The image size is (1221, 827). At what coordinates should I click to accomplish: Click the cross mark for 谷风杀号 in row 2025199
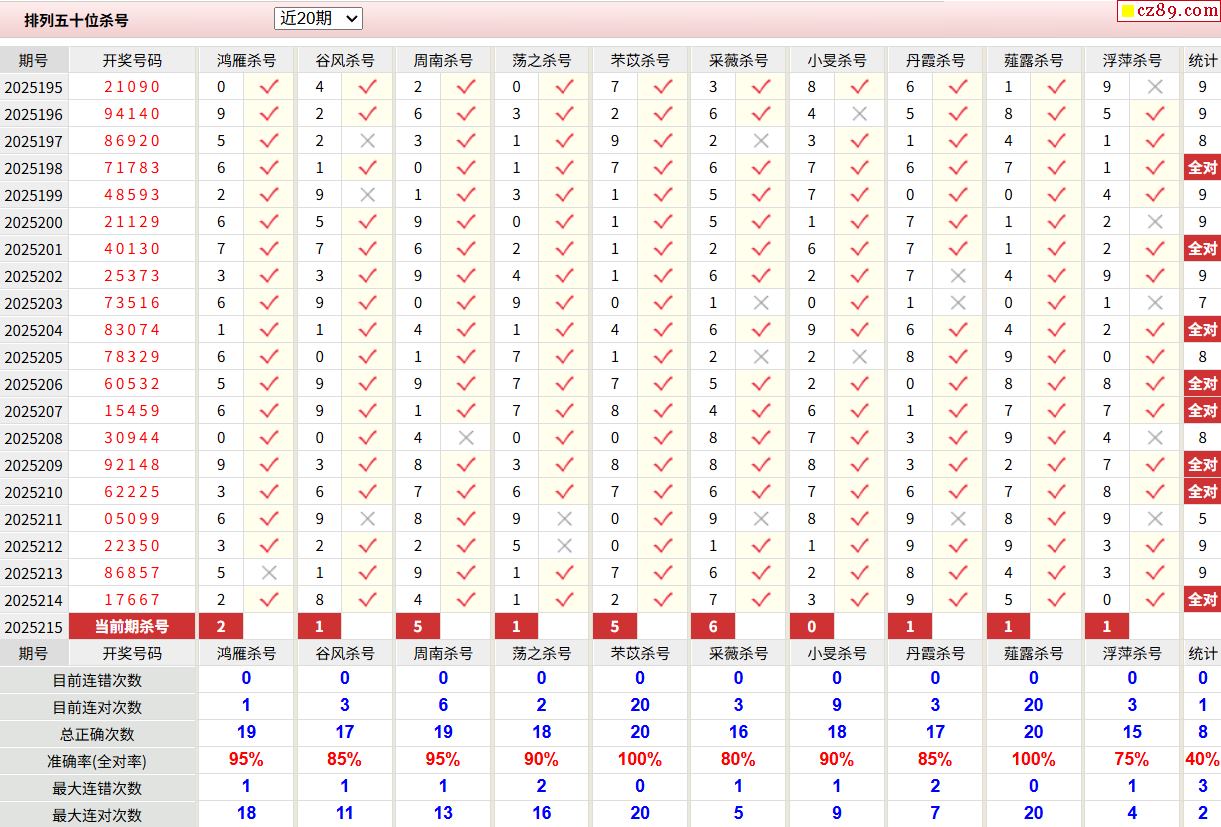(367, 195)
